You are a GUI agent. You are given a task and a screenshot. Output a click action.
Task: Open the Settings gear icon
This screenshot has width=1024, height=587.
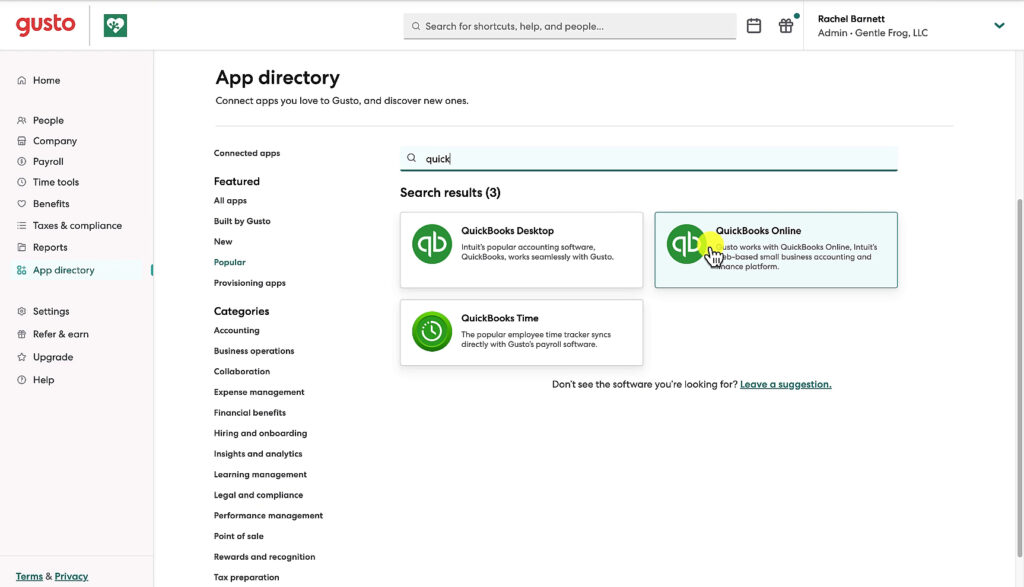click(20, 310)
